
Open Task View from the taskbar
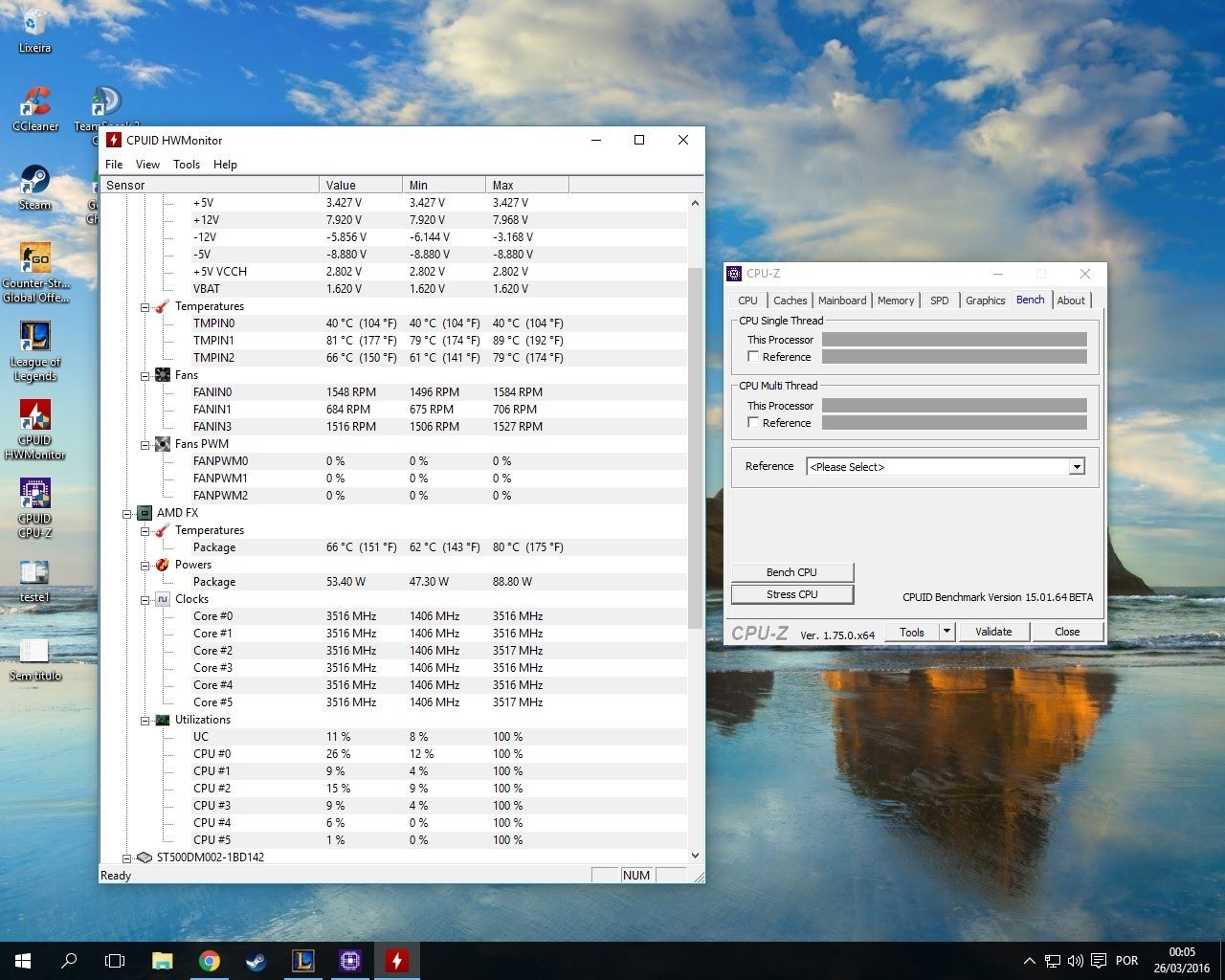115,961
